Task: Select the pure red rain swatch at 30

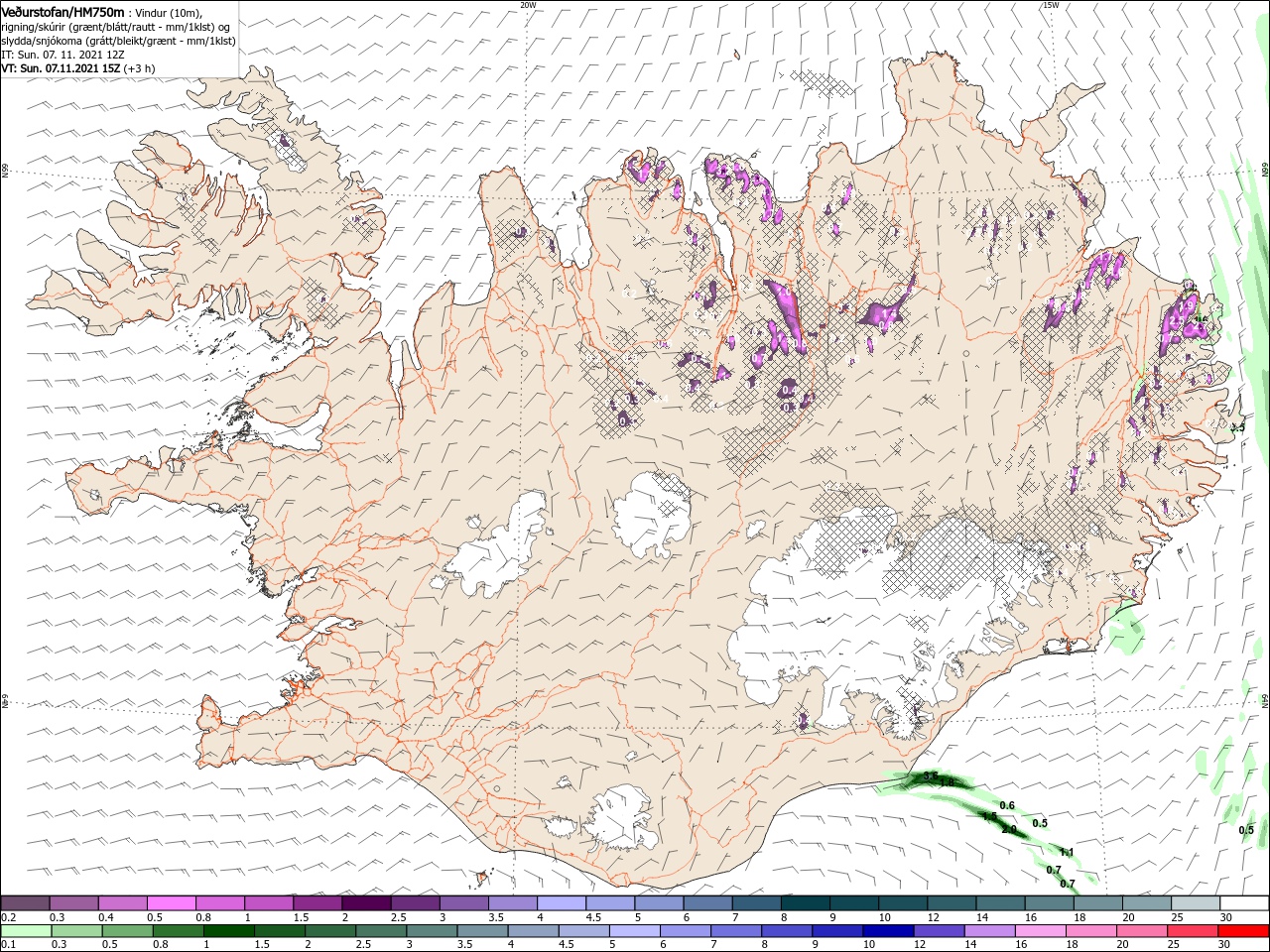Action: pyautogui.click(x=1242, y=931)
